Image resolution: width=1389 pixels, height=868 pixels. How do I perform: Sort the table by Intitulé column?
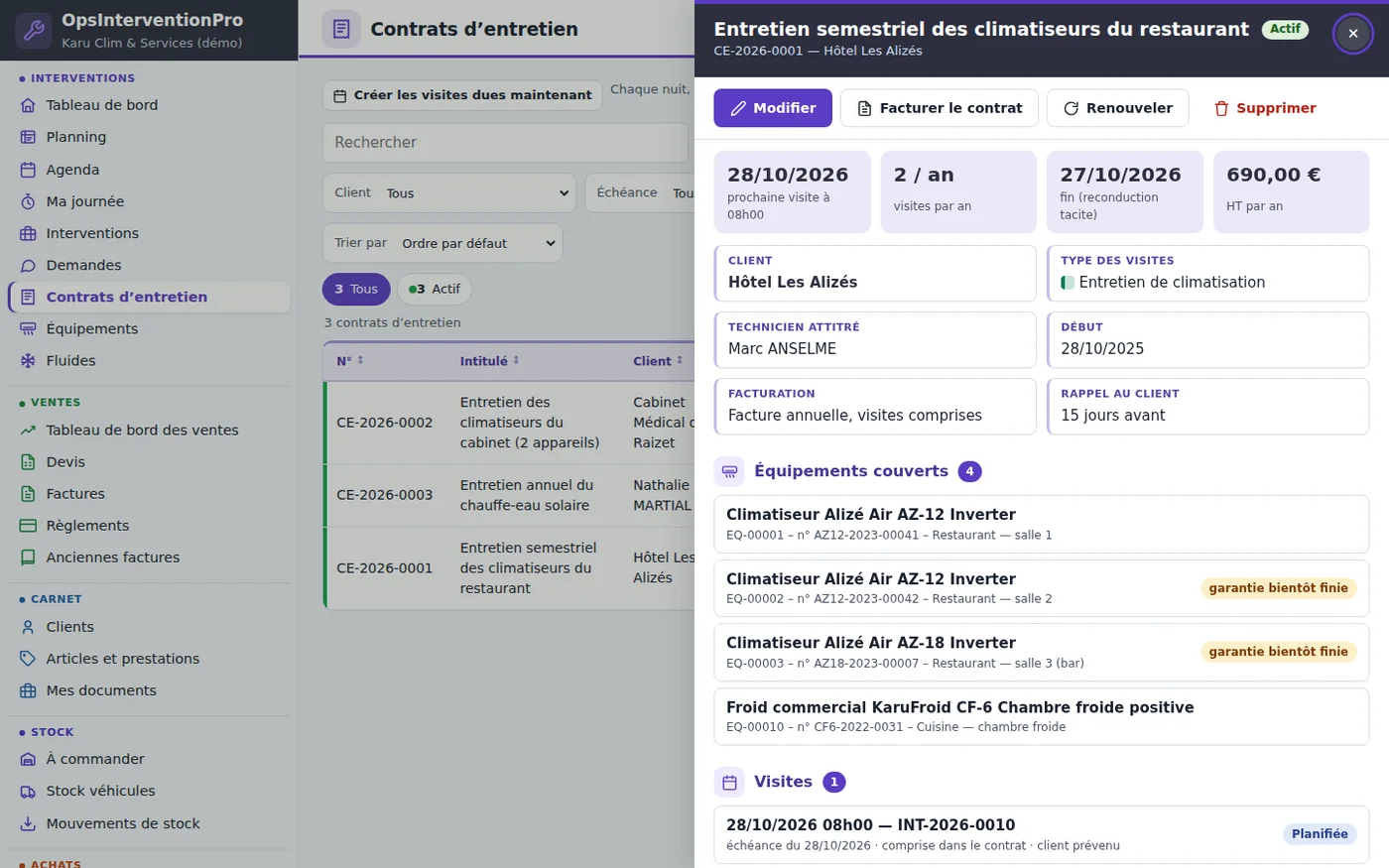[490, 361]
